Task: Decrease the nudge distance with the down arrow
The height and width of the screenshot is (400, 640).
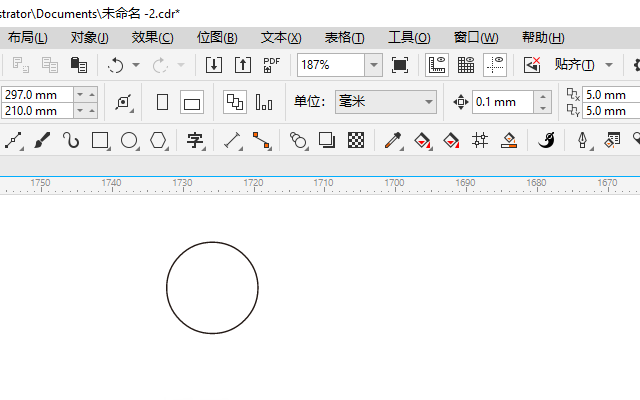Action: tap(543, 108)
